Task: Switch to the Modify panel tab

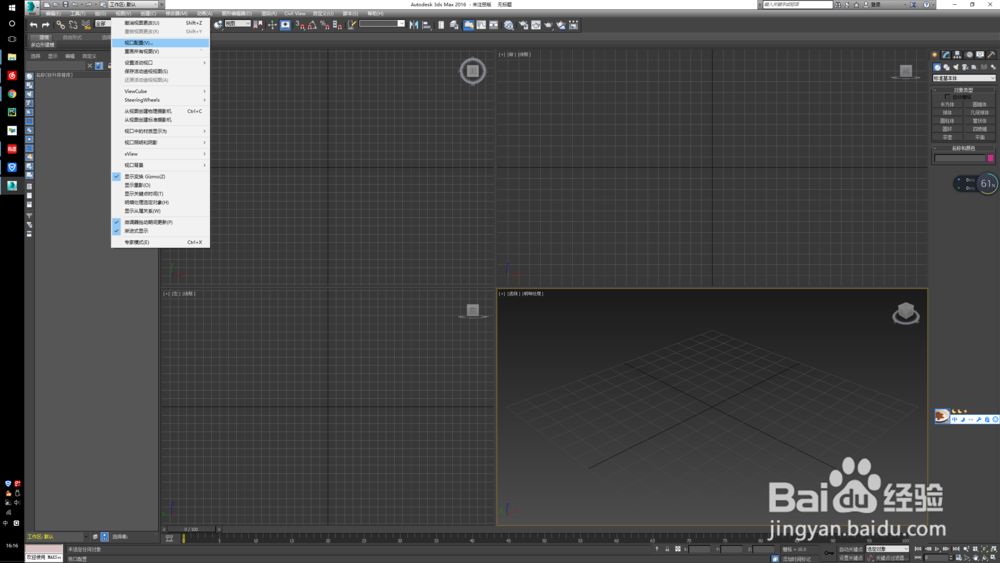Action: click(946, 55)
